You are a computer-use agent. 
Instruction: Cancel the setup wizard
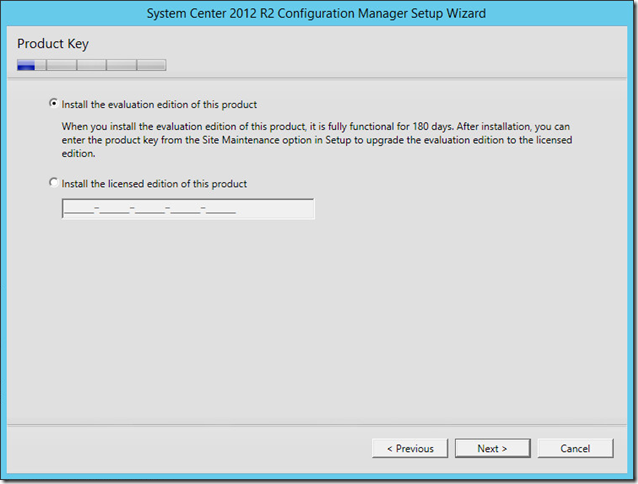tap(575, 449)
